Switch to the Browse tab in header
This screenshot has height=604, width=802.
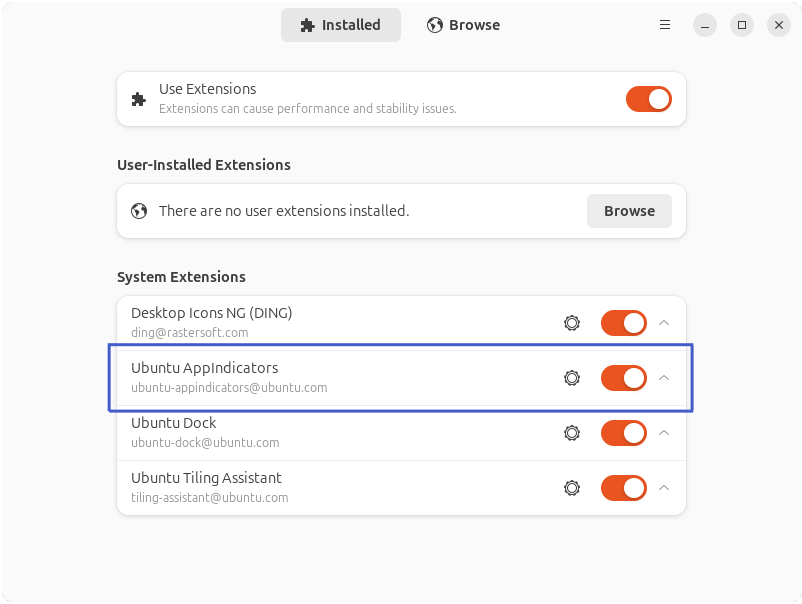pyautogui.click(x=463, y=25)
